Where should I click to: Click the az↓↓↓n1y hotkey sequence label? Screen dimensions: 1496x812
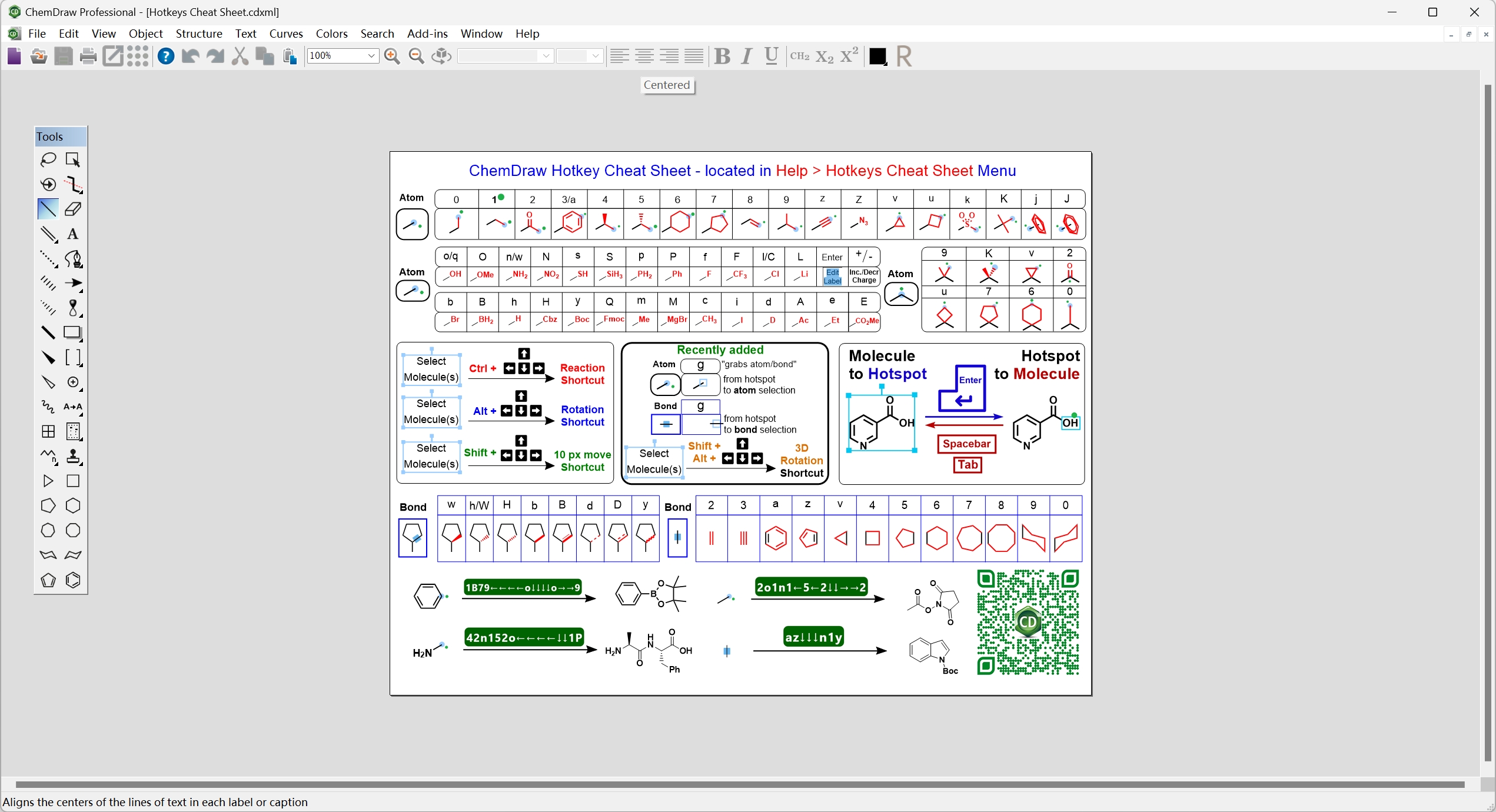[814, 637]
